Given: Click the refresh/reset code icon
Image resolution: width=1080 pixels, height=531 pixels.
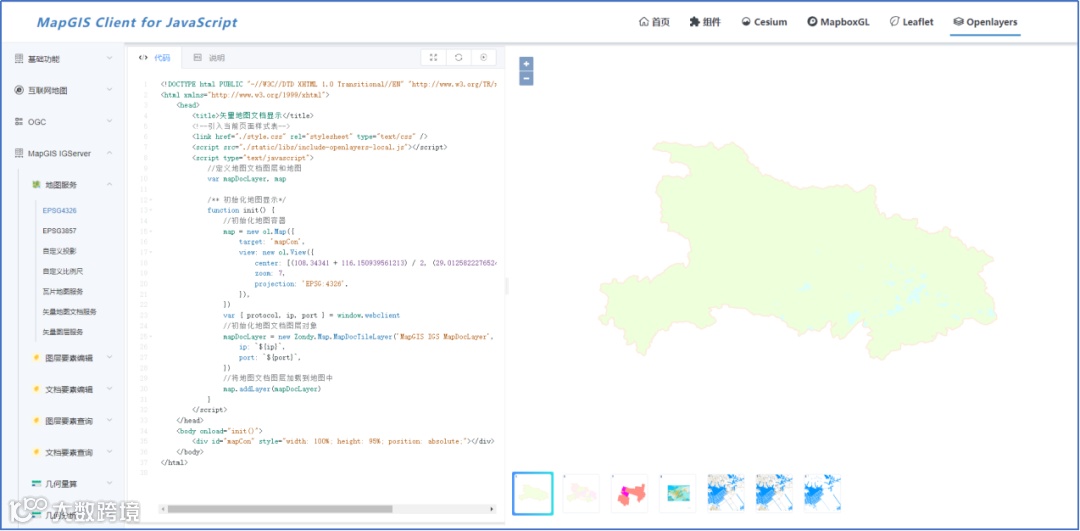Looking at the screenshot, I should pyautogui.click(x=459, y=58).
